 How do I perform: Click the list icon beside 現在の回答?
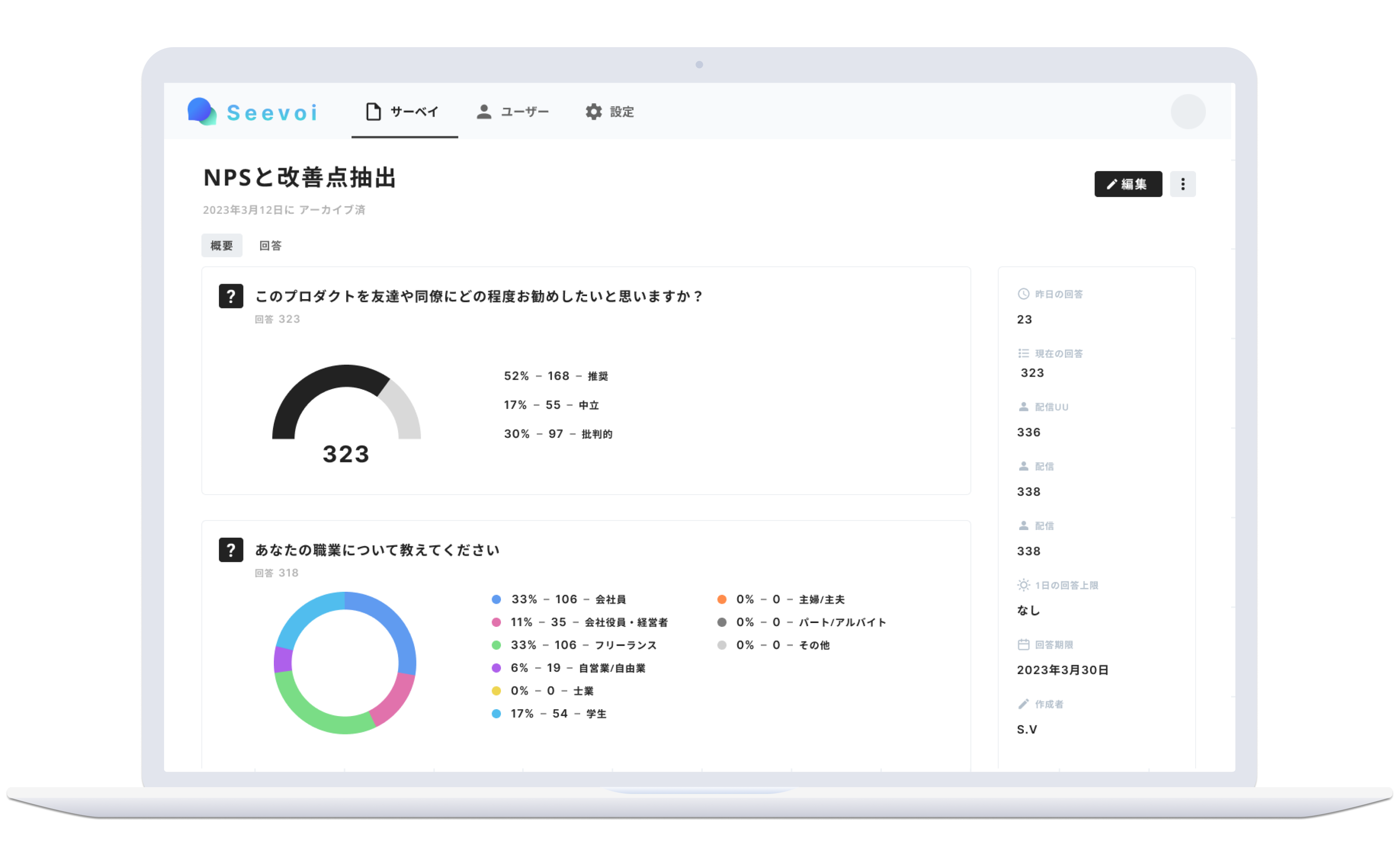pos(1023,354)
